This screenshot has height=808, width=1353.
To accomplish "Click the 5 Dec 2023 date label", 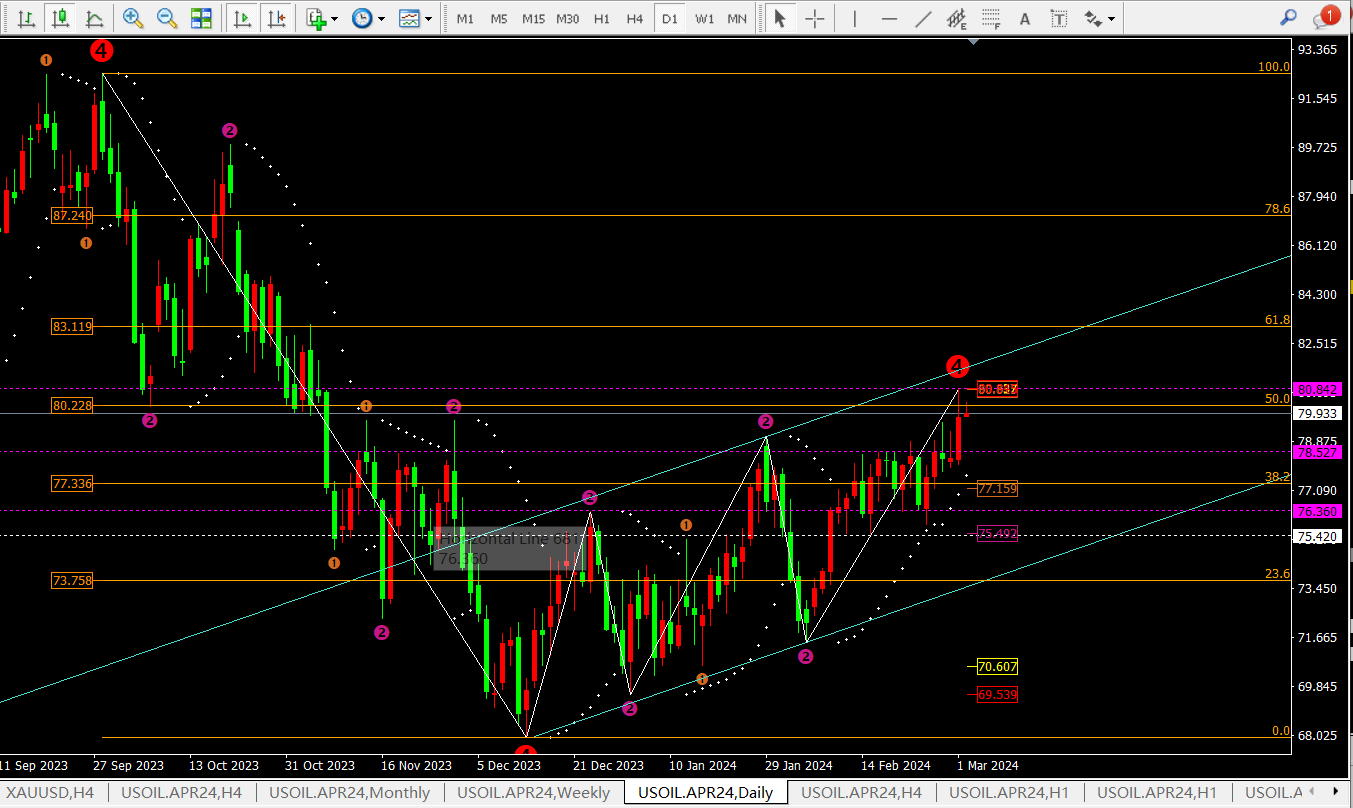I will 508,765.
